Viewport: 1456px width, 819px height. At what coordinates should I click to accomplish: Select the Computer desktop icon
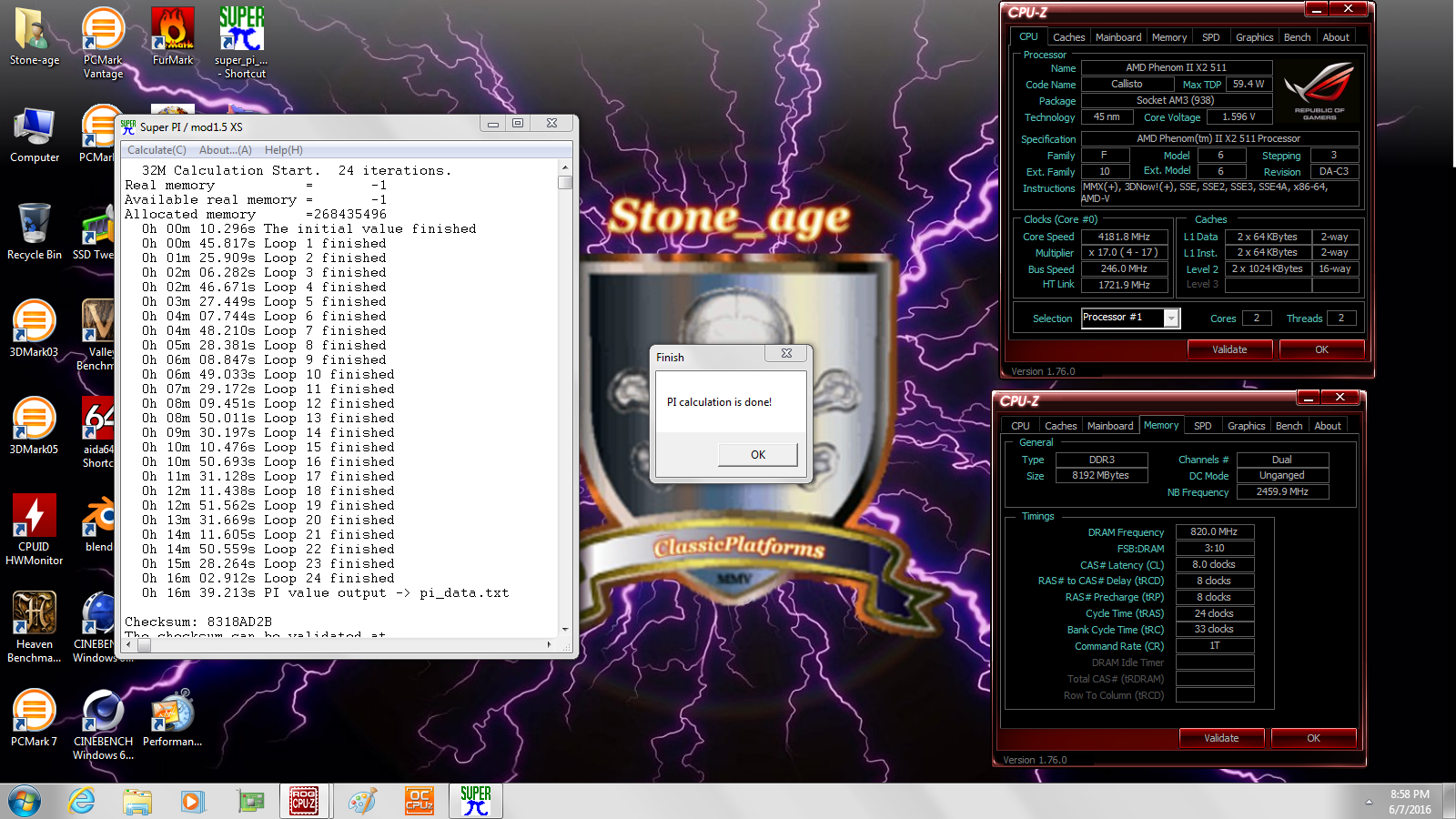click(35, 135)
